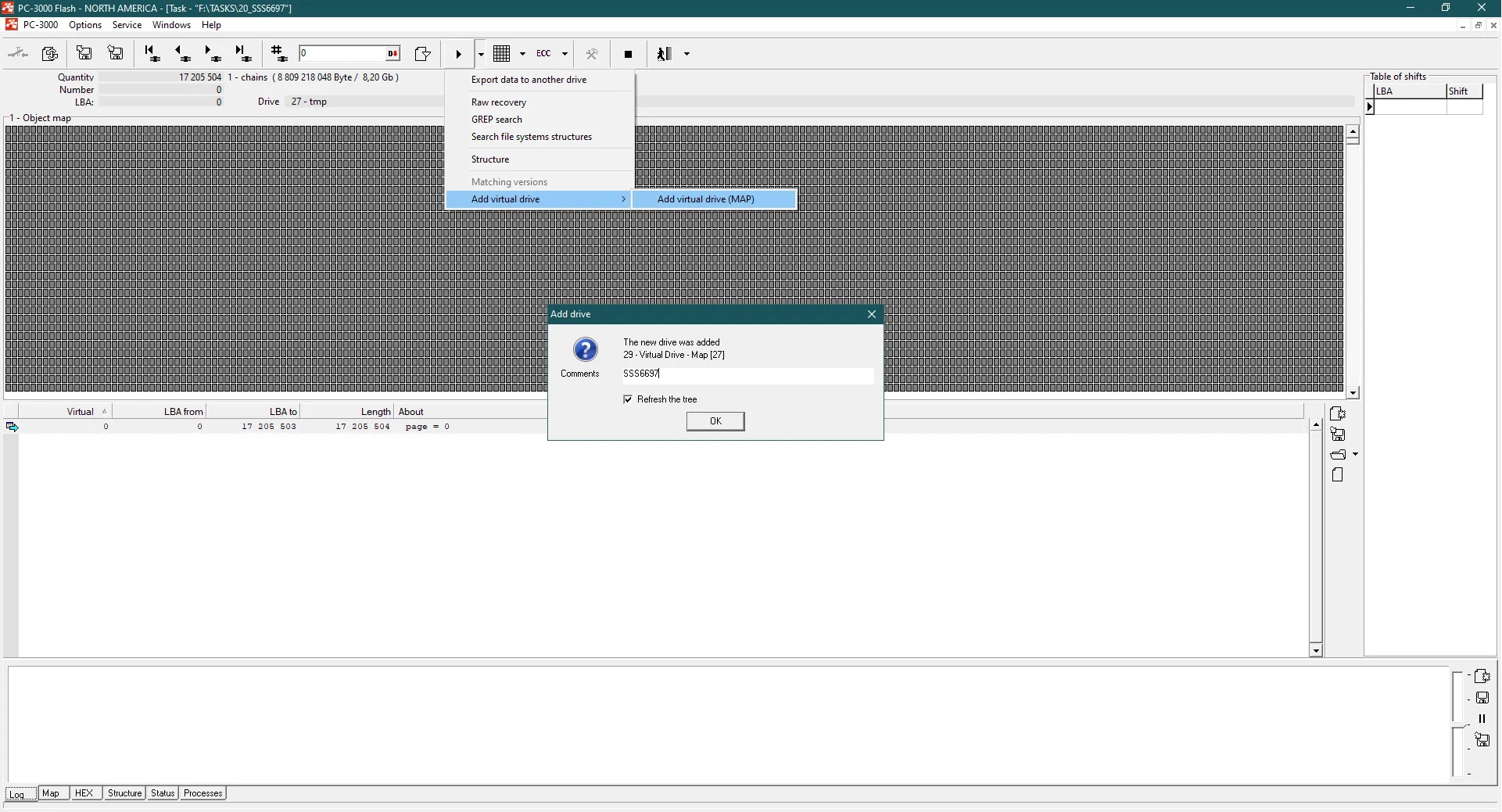1502x812 pixels.
Task: Click the hammer and wrench tools icon
Action: (x=592, y=54)
